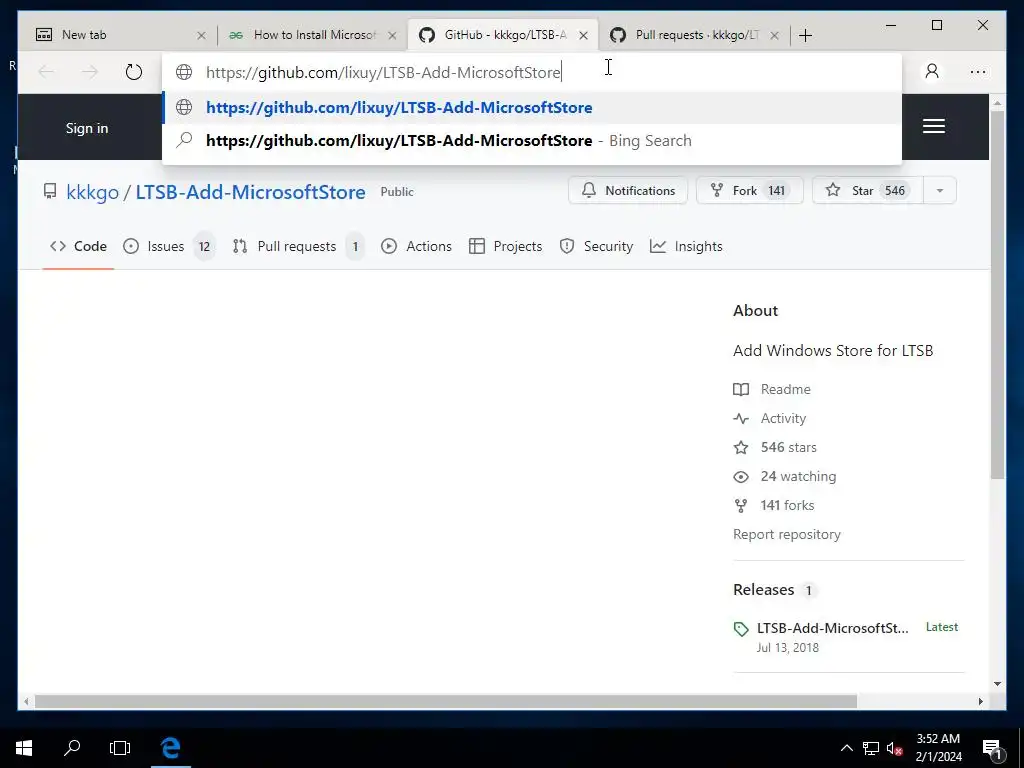The height and width of the screenshot is (768, 1024).
Task: Click the Notifications bell button
Action: pos(628,190)
